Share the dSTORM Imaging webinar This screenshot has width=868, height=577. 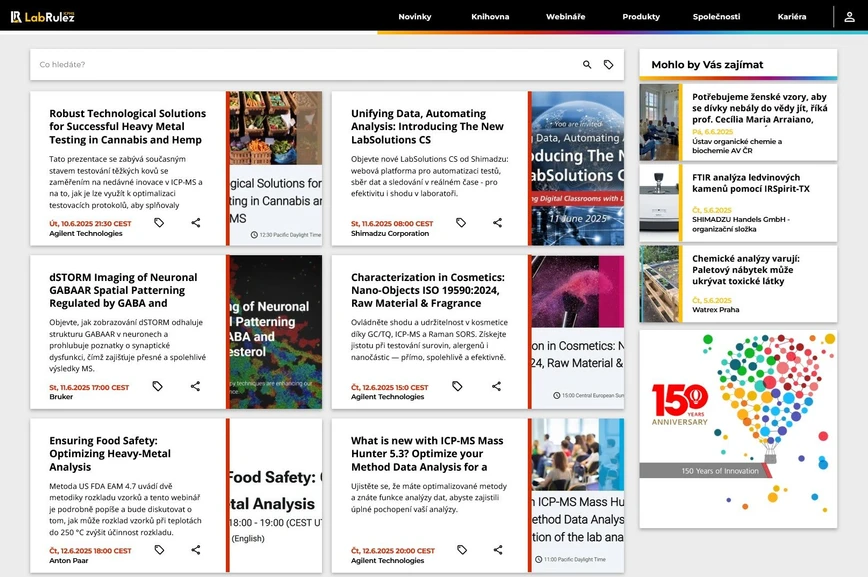coord(195,386)
